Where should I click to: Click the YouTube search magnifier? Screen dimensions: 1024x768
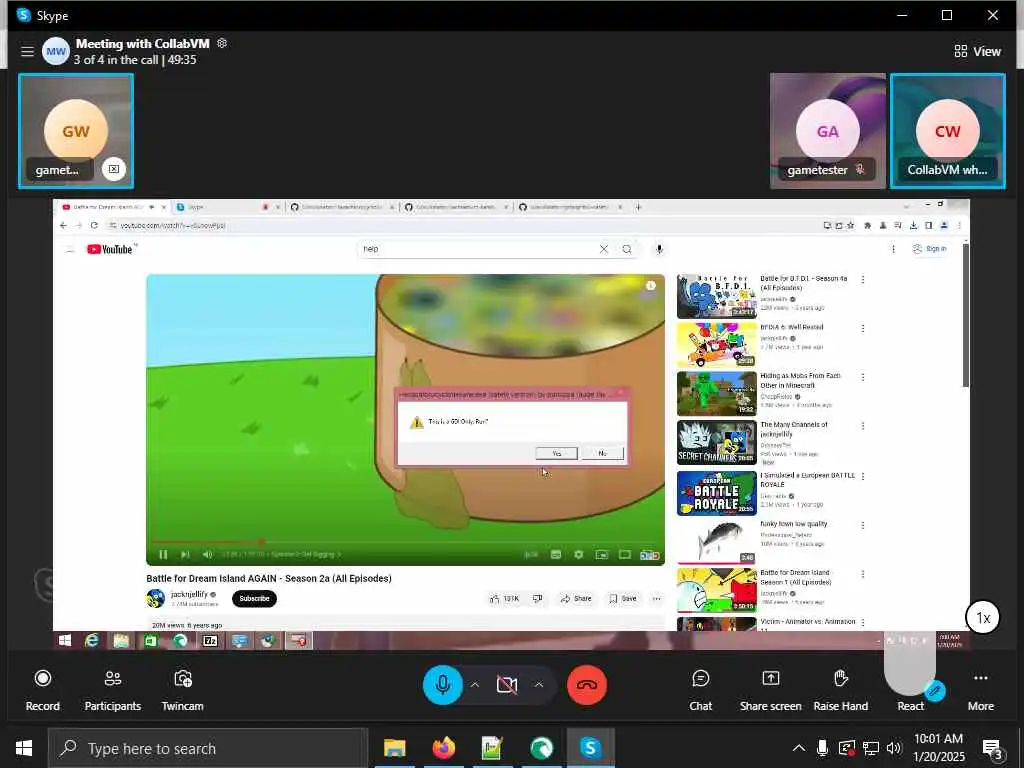[x=627, y=249]
